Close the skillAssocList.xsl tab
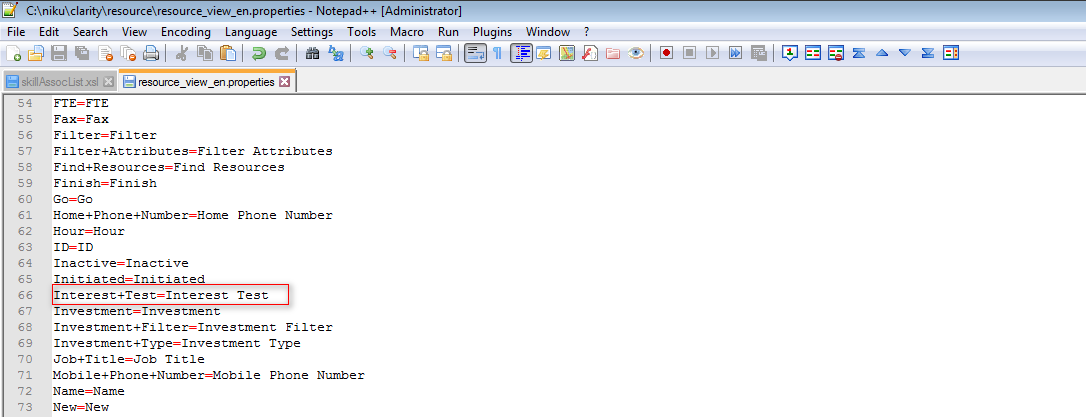 [108, 82]
